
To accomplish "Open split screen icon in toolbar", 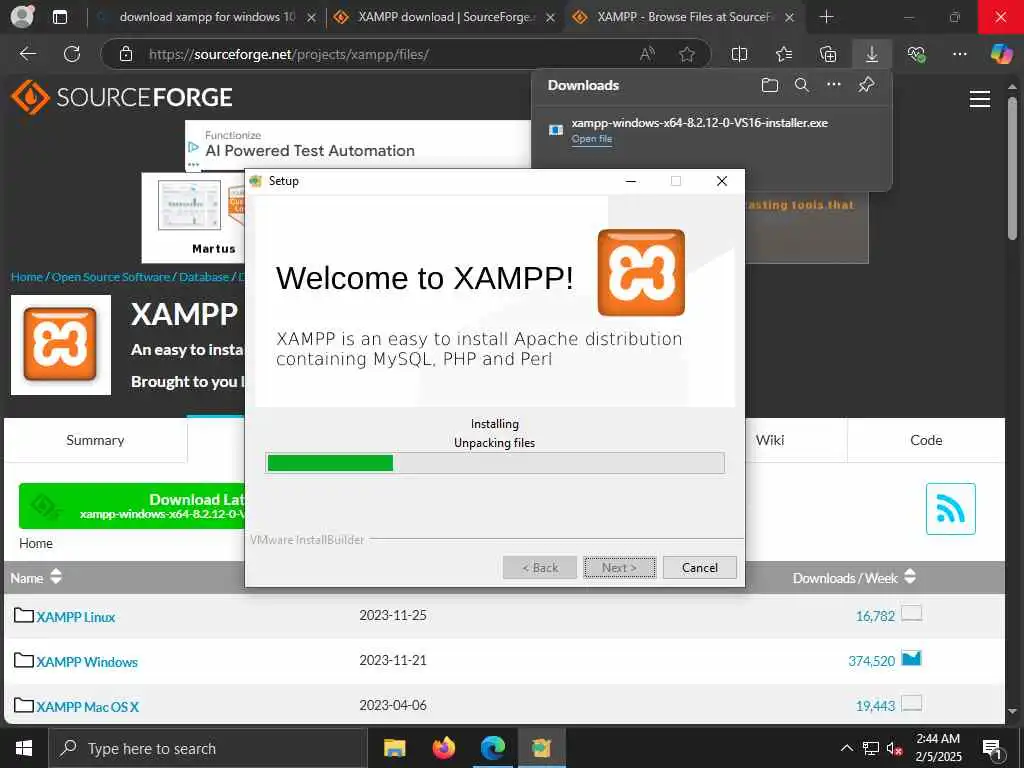I will pyautogui.click(x=739, y=54).
